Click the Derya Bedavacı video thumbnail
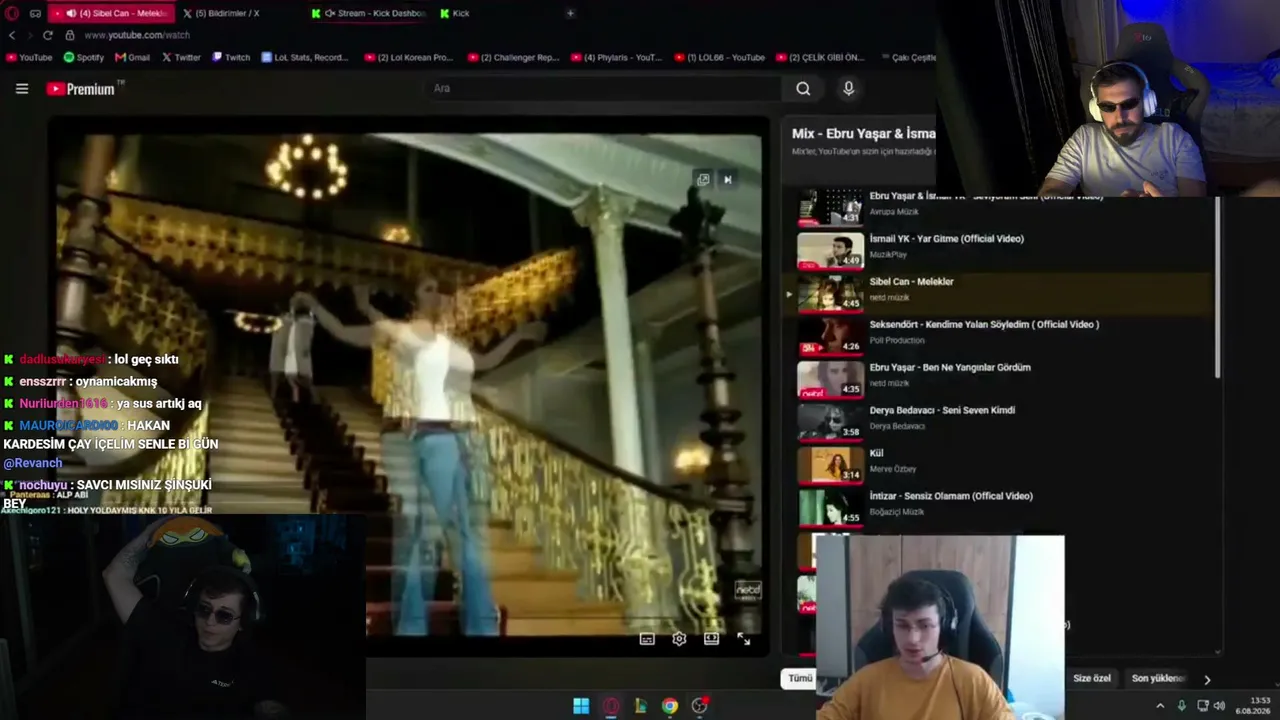 pyautogui.click(x=830, y=422)
